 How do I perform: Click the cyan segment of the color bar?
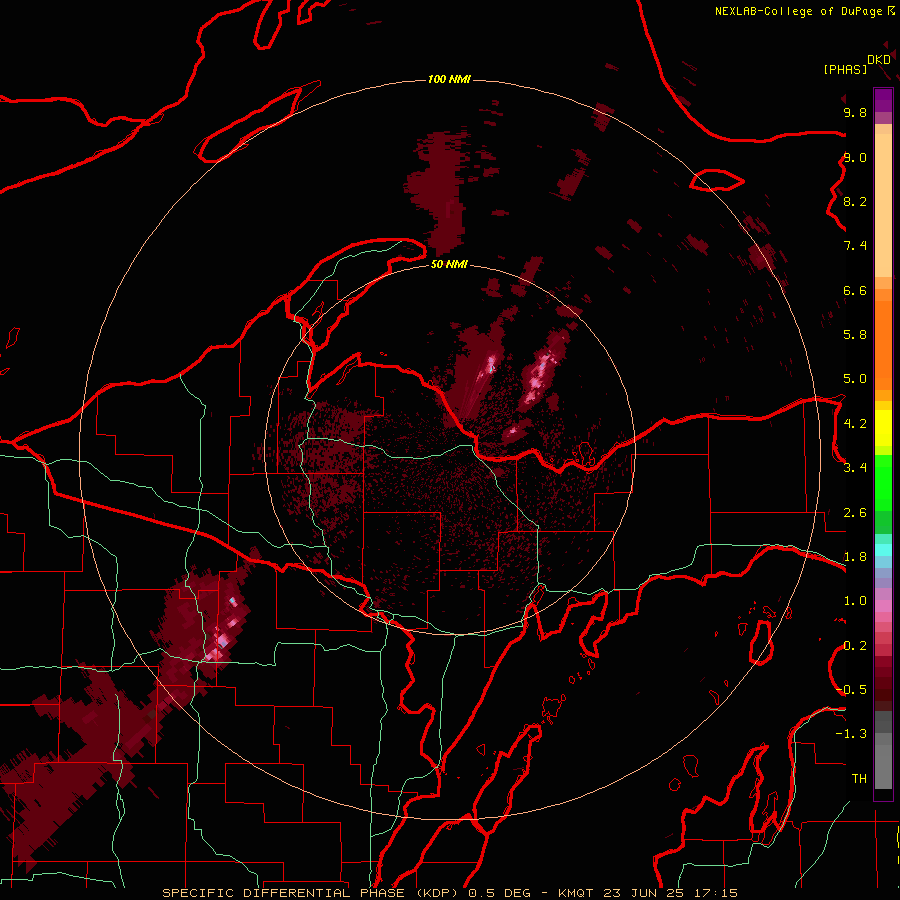[883, 550]
